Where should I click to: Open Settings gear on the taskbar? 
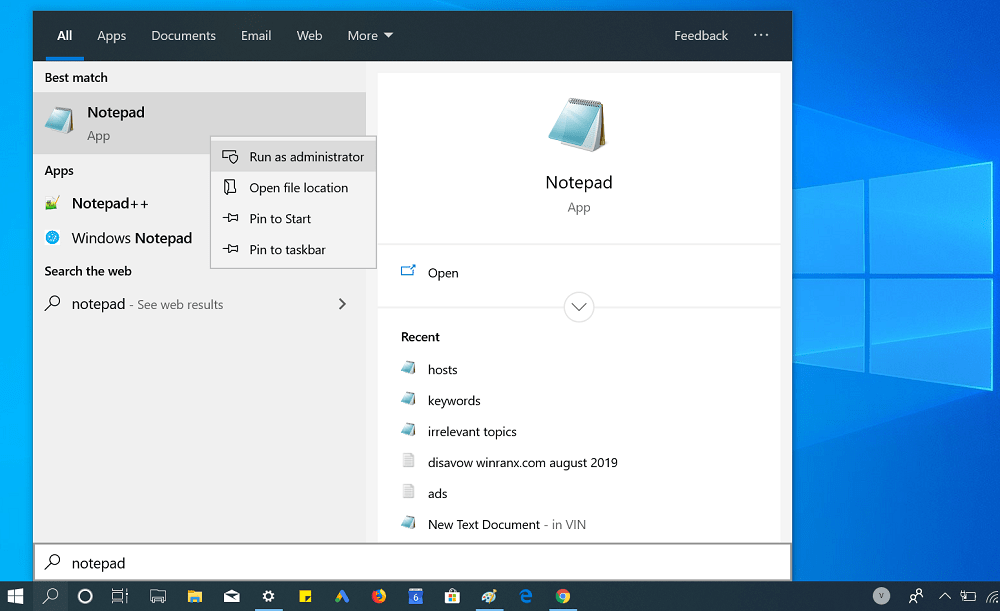268,596
